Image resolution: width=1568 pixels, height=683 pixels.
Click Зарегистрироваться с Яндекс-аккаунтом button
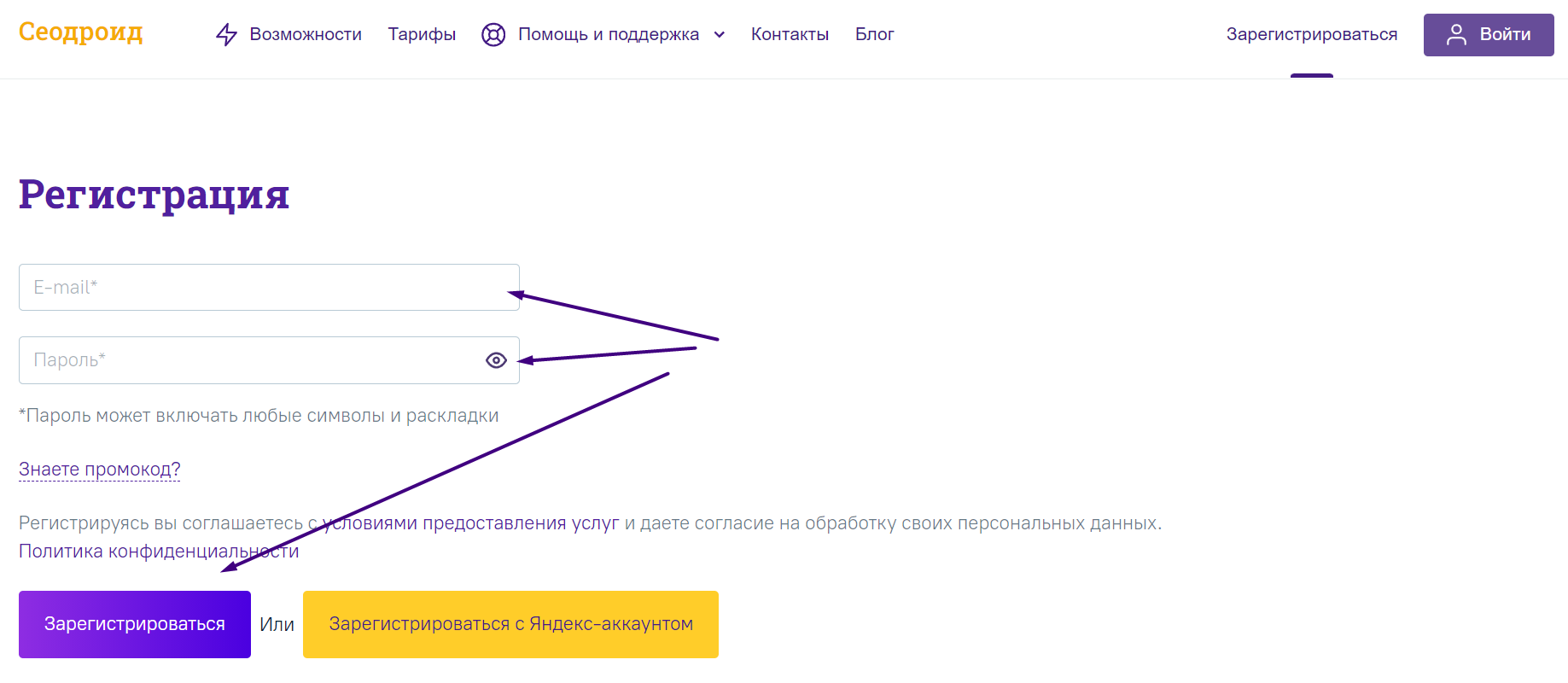510,624
